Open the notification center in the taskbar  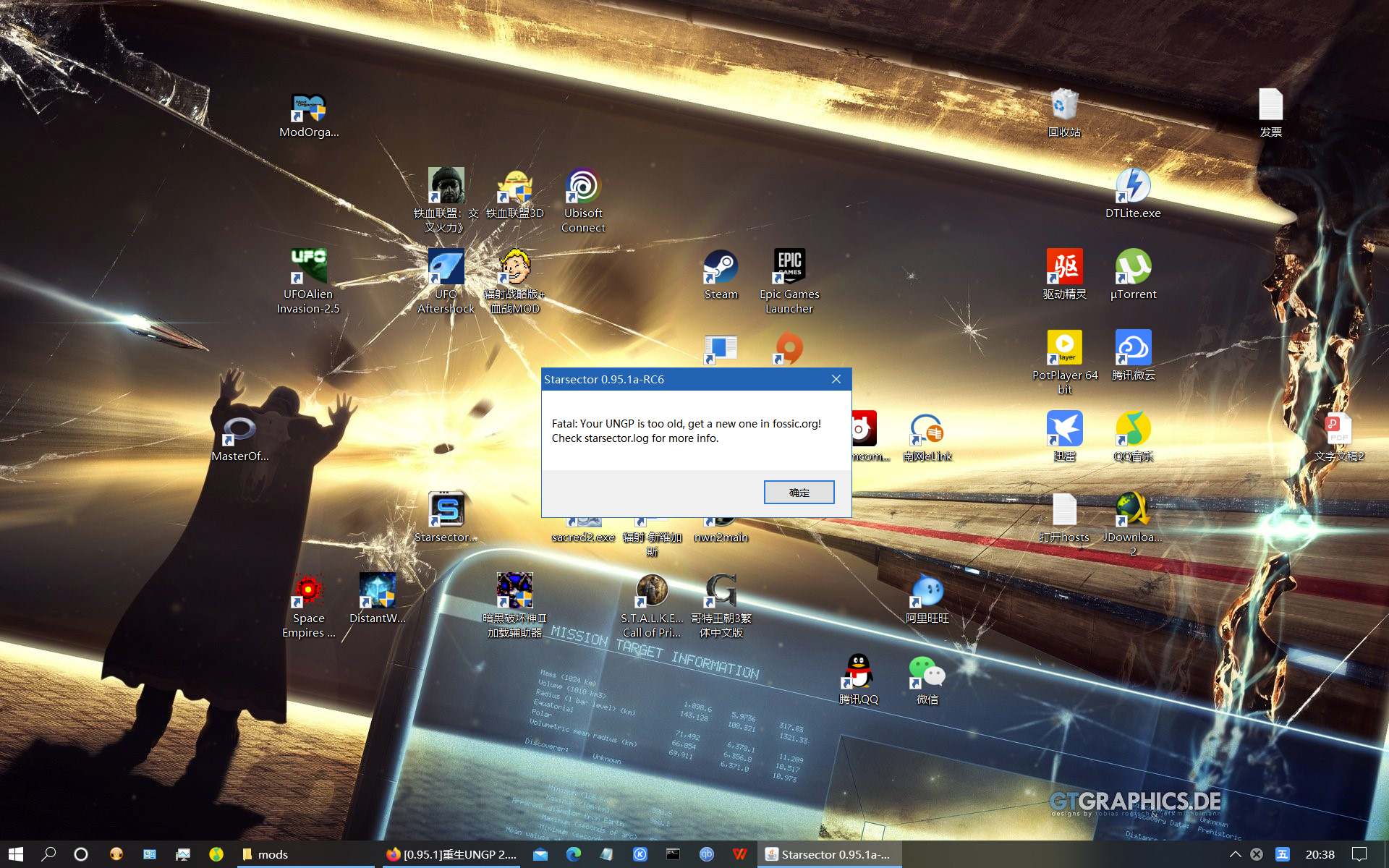[x=1359, y=854]
